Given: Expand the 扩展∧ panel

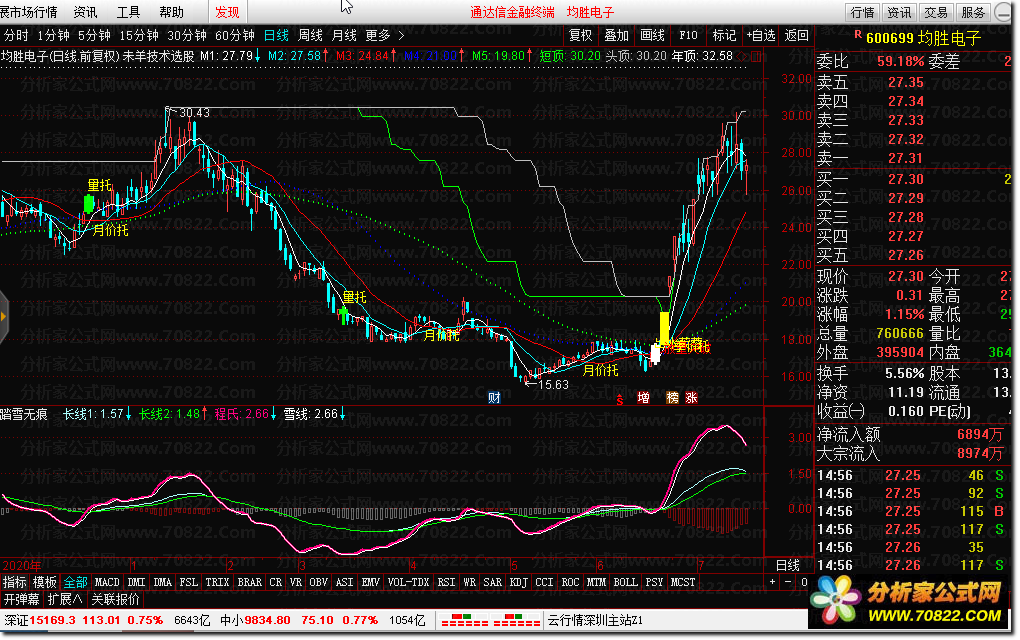Looking at the screenshot, I should [x=65, y=599].
